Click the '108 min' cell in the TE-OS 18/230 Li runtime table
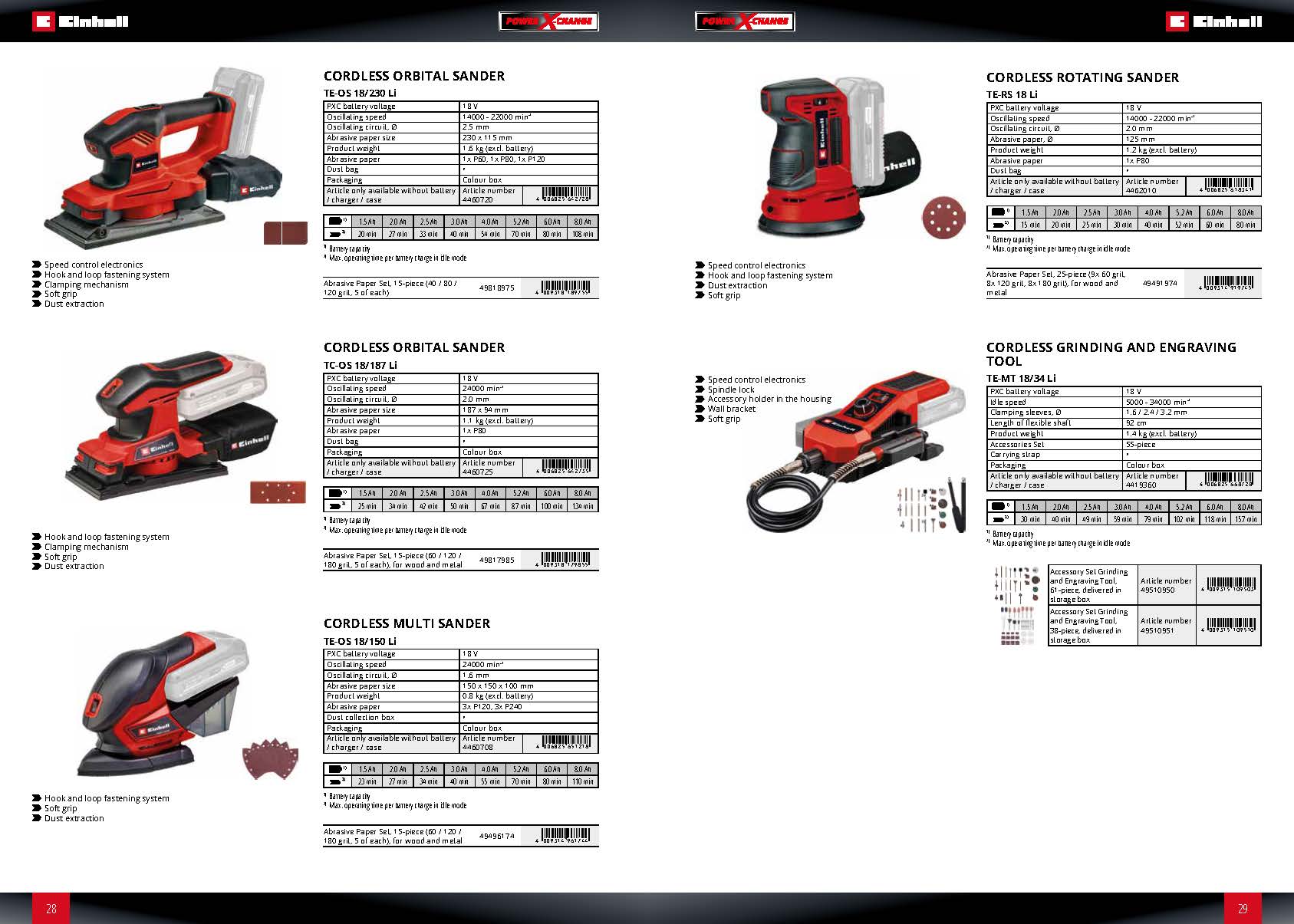 point(582,234)
